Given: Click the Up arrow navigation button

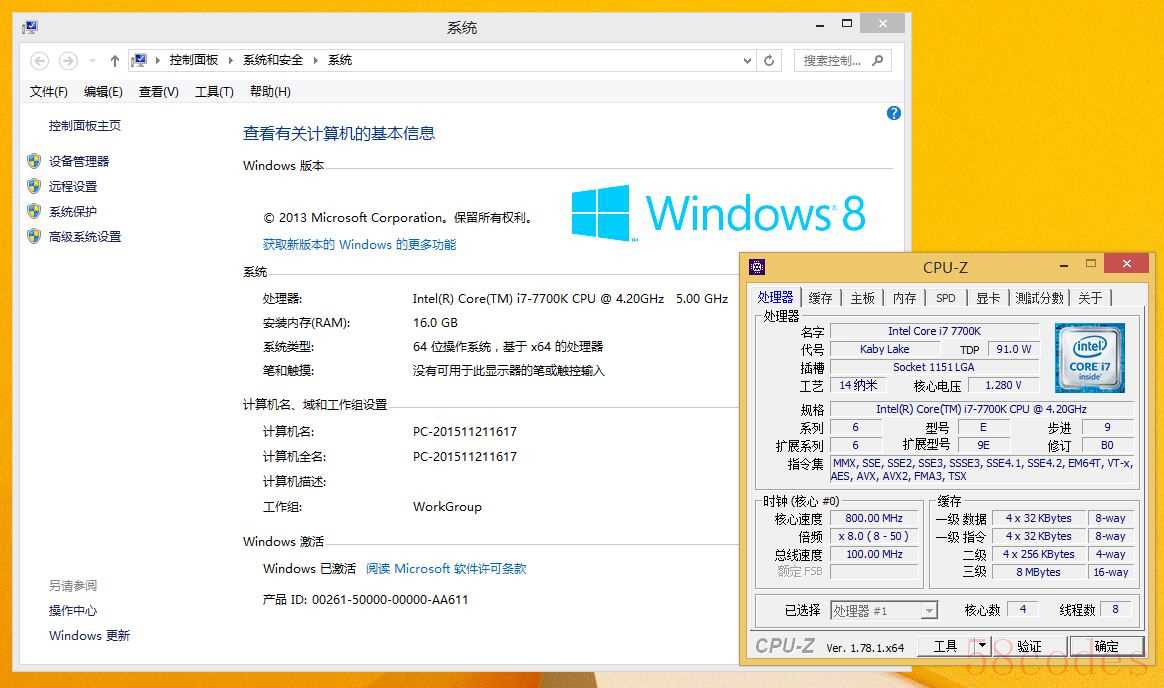Looking at the screenshot, I should (114, 61).
